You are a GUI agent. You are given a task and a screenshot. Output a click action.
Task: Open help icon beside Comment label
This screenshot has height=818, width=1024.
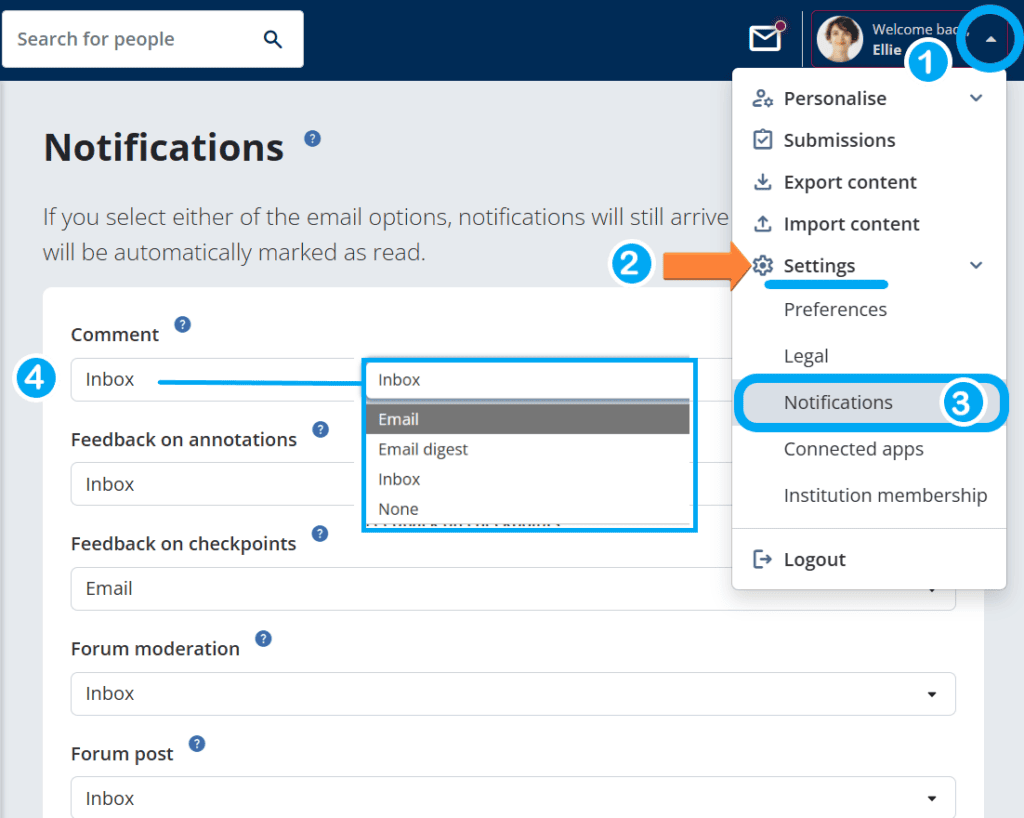183,324
